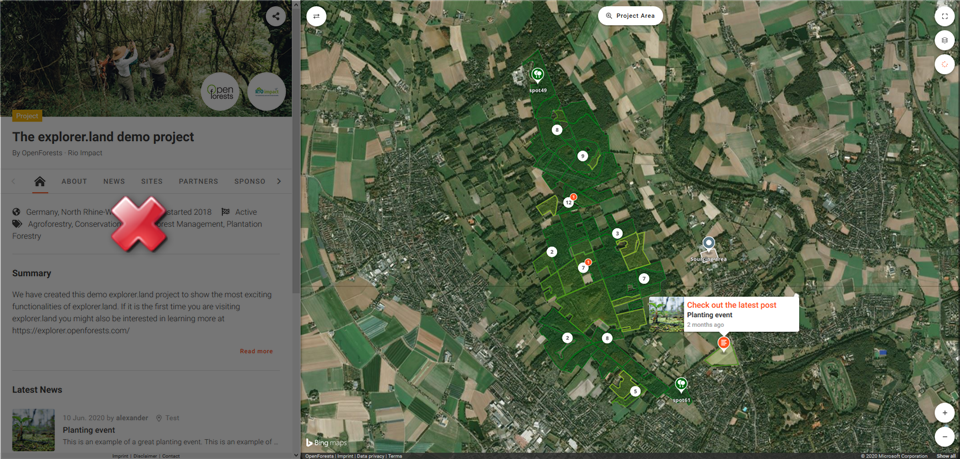Show more tabs with the right chevron
The width and height of the screenshot is (960, 459).
(279, 181)
